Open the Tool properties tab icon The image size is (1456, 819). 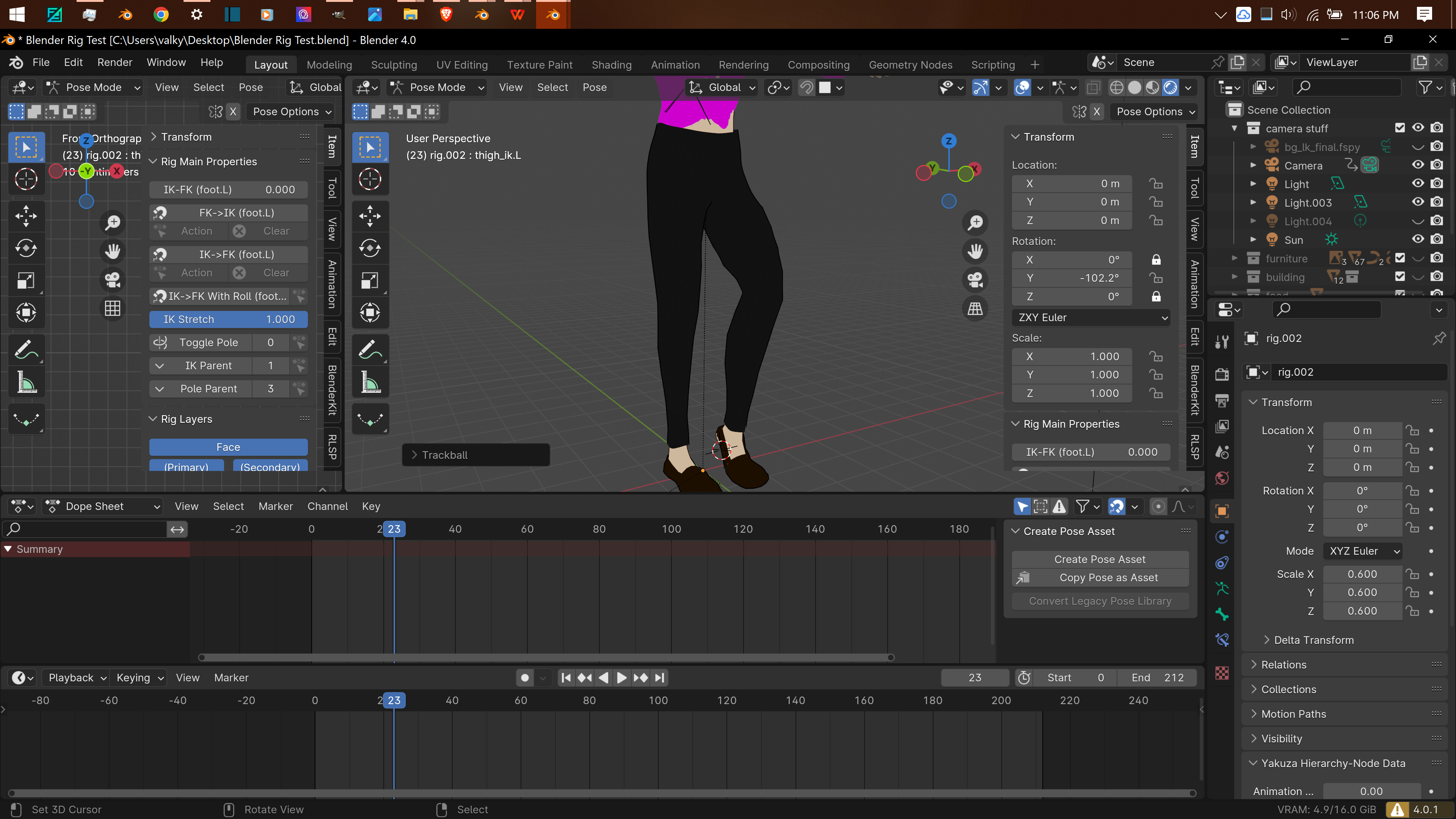point(1222,341)
